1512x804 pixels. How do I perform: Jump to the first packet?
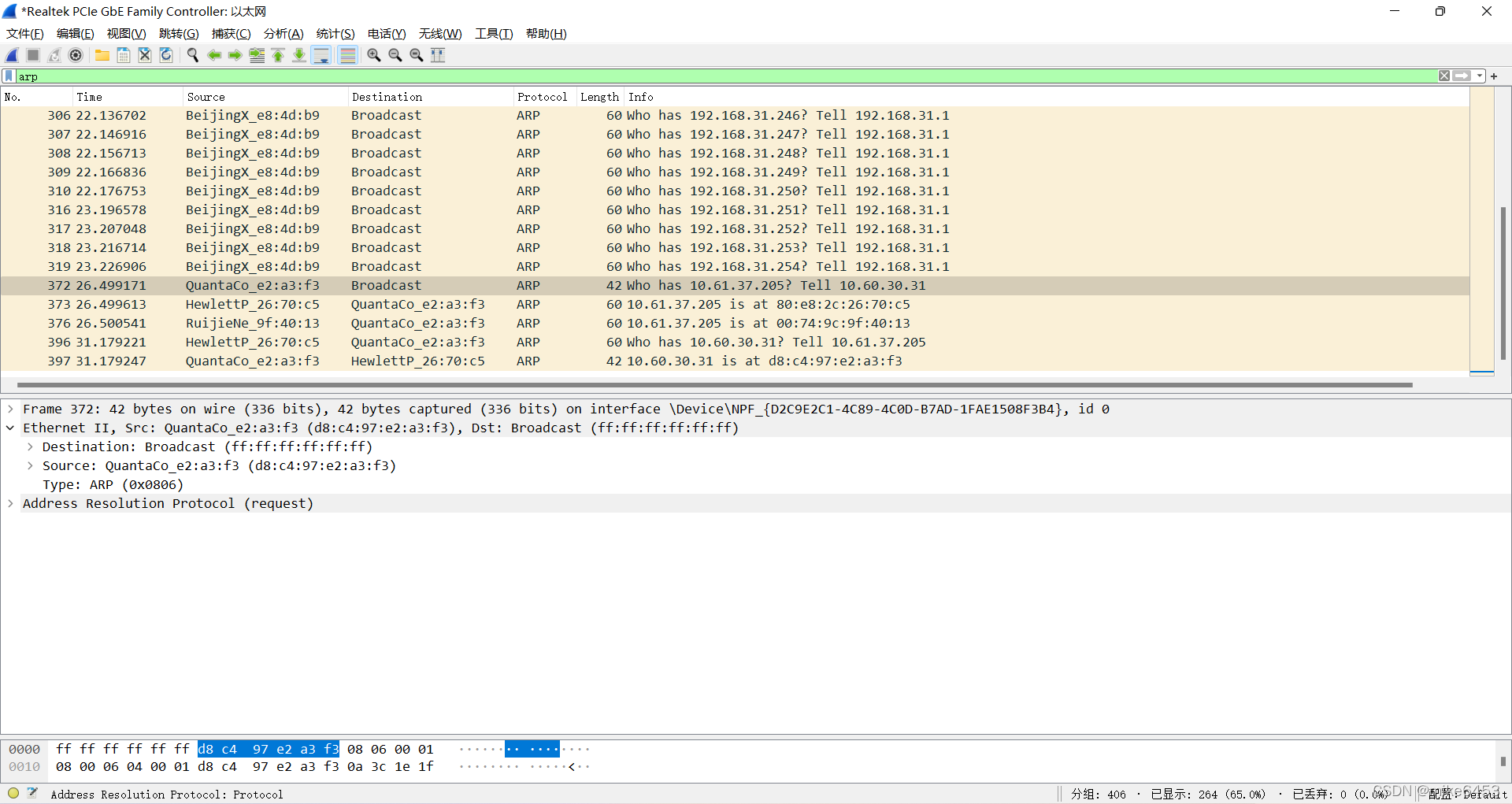(x=278, y=55)
